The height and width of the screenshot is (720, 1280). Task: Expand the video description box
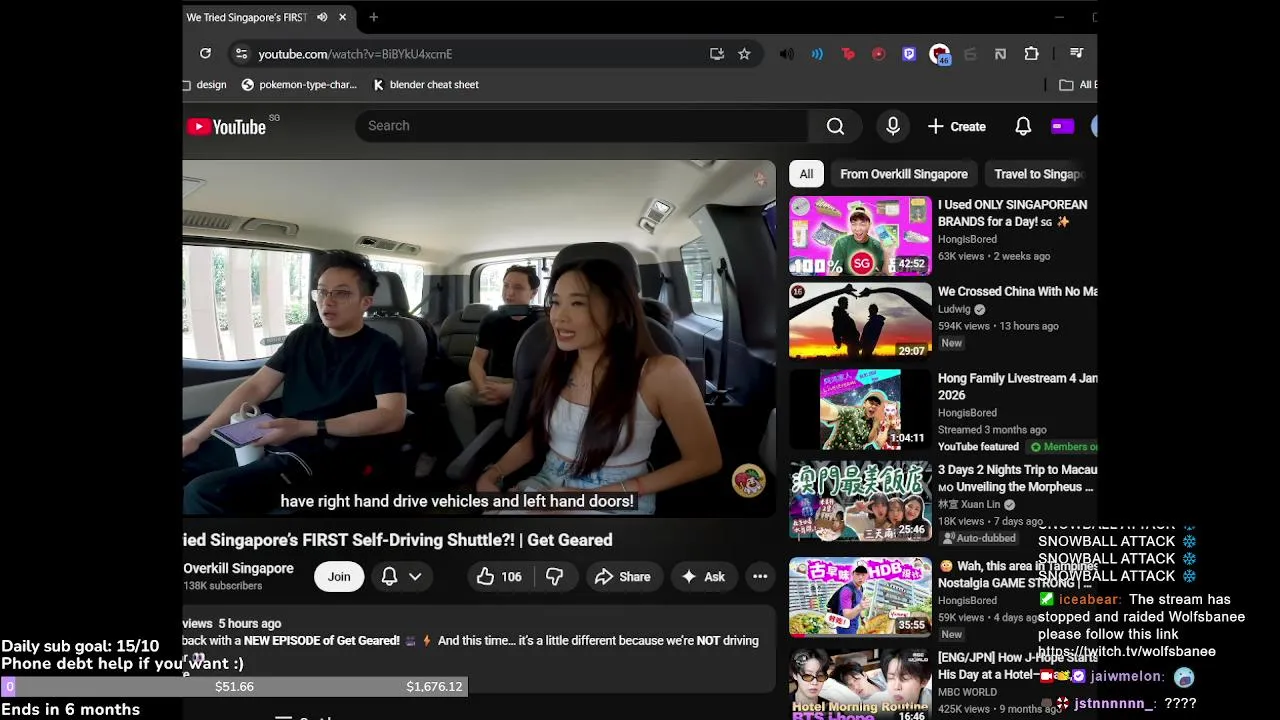click(x=479, y=648)
